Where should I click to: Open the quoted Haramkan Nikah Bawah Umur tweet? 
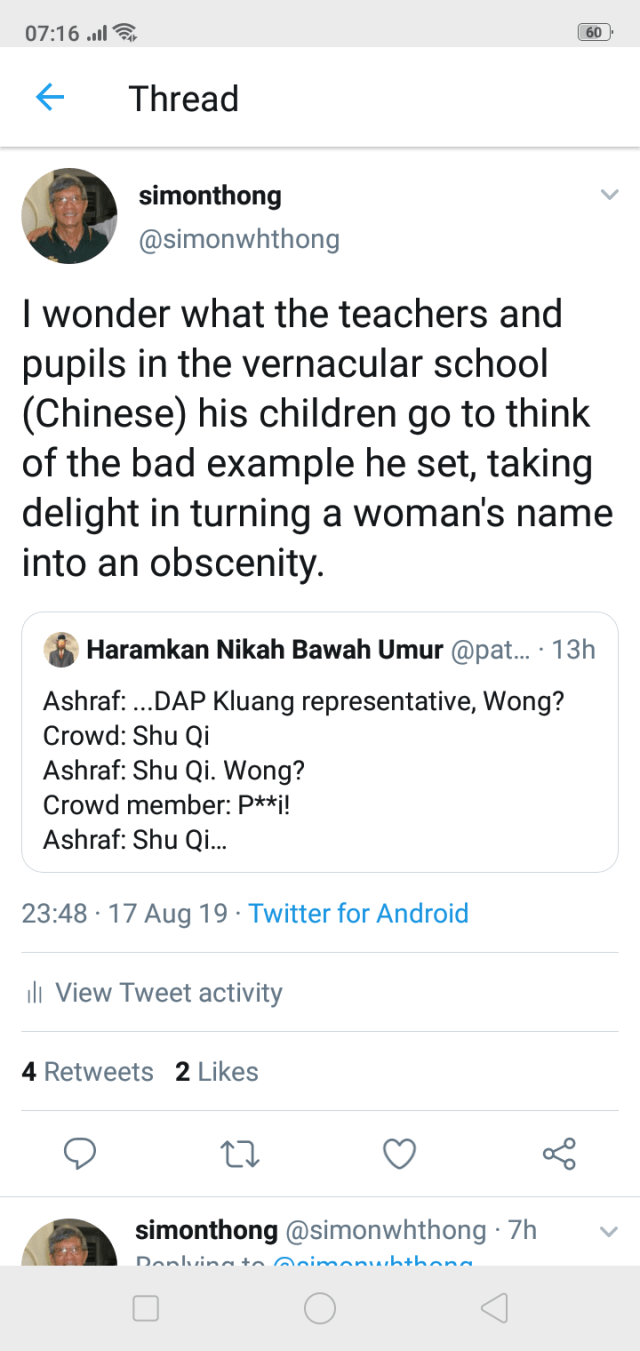(320, 760)
